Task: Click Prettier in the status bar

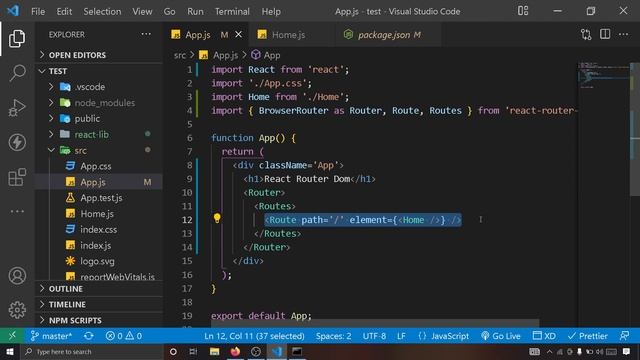Action: pyautogui.click(x=588, y=336)
